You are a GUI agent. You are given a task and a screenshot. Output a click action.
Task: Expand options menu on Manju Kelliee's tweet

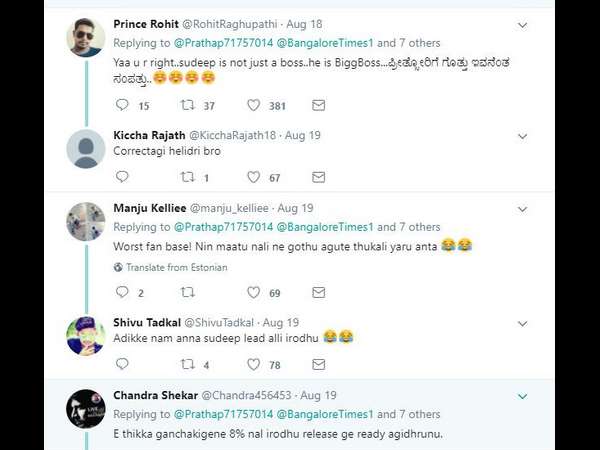click(x=522, y=209)
